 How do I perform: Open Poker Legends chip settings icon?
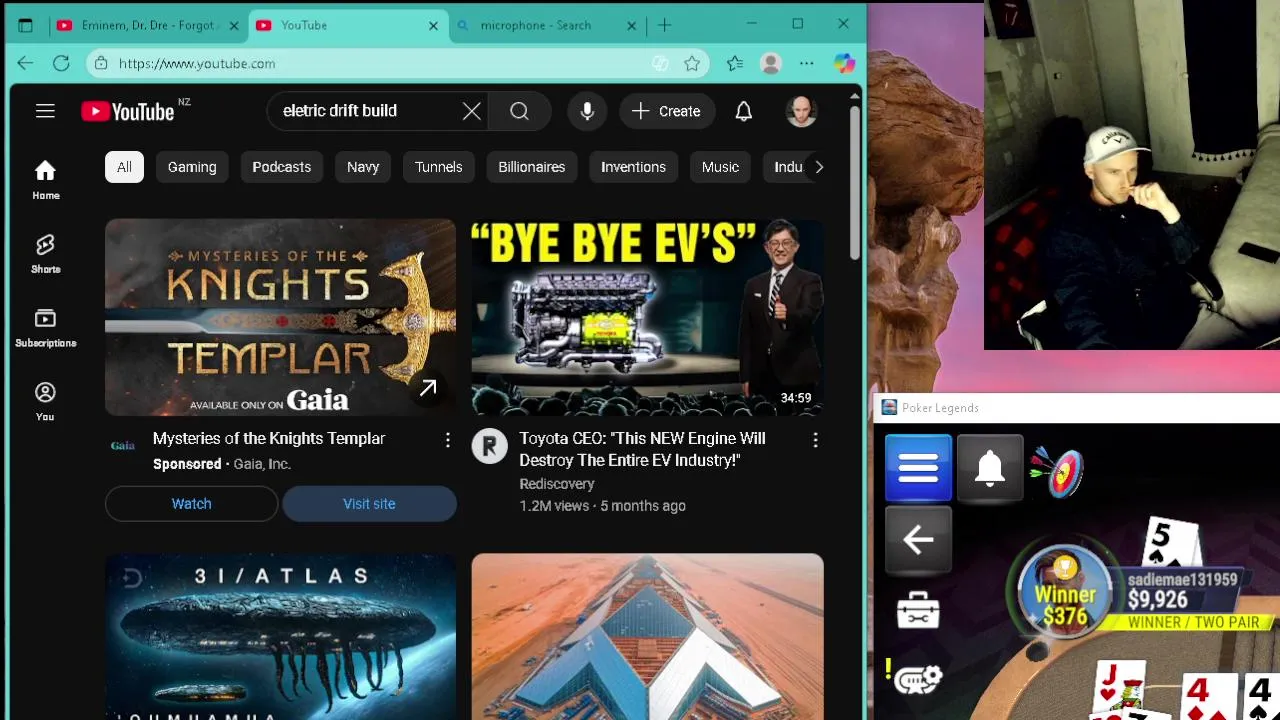[x=918, y=679]
